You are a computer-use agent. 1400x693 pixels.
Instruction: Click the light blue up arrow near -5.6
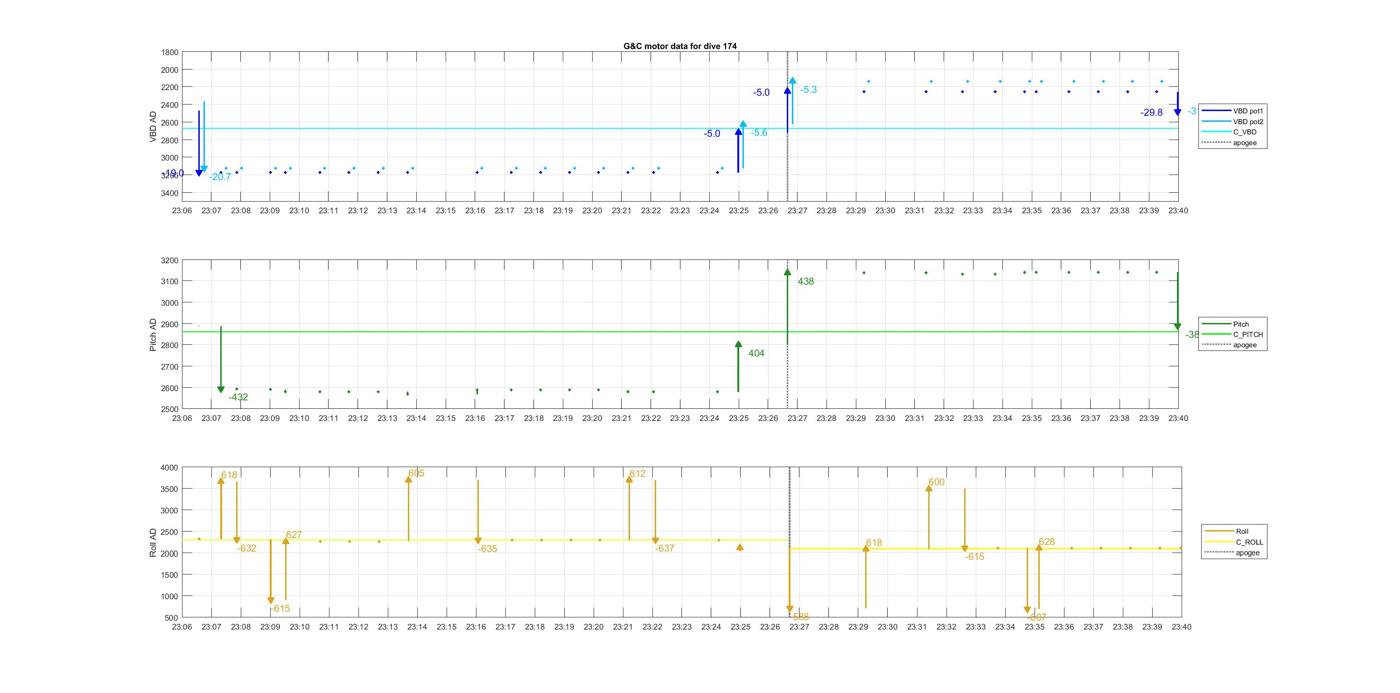point(743,145)
